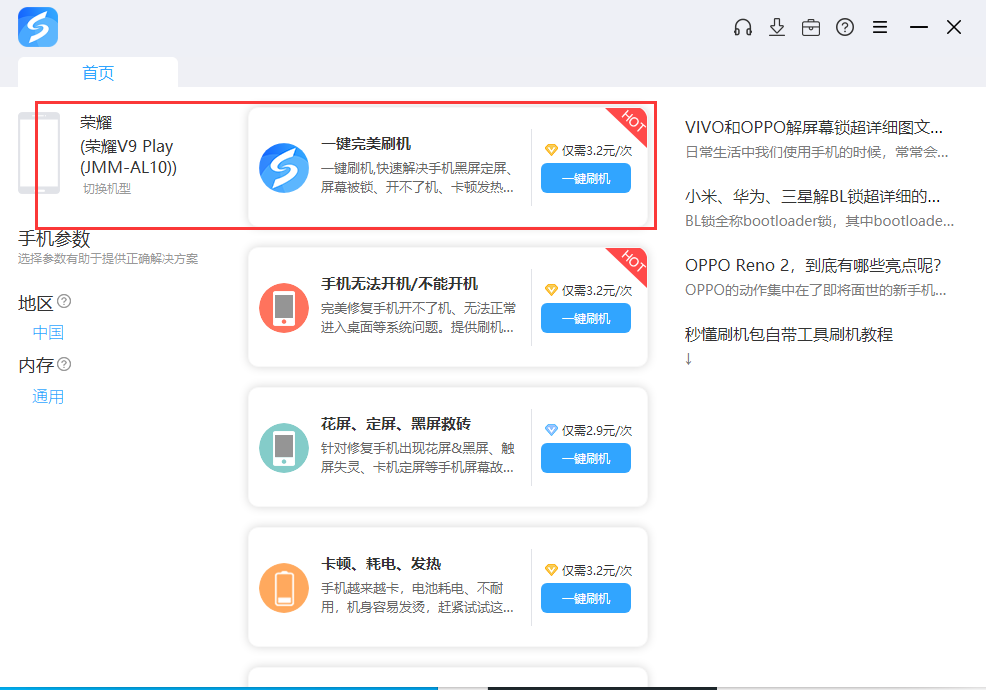Image resolution: width=986 pixels, height=690 pixels.
Task: Open customer service headphones icon
Action: point(743,27)
